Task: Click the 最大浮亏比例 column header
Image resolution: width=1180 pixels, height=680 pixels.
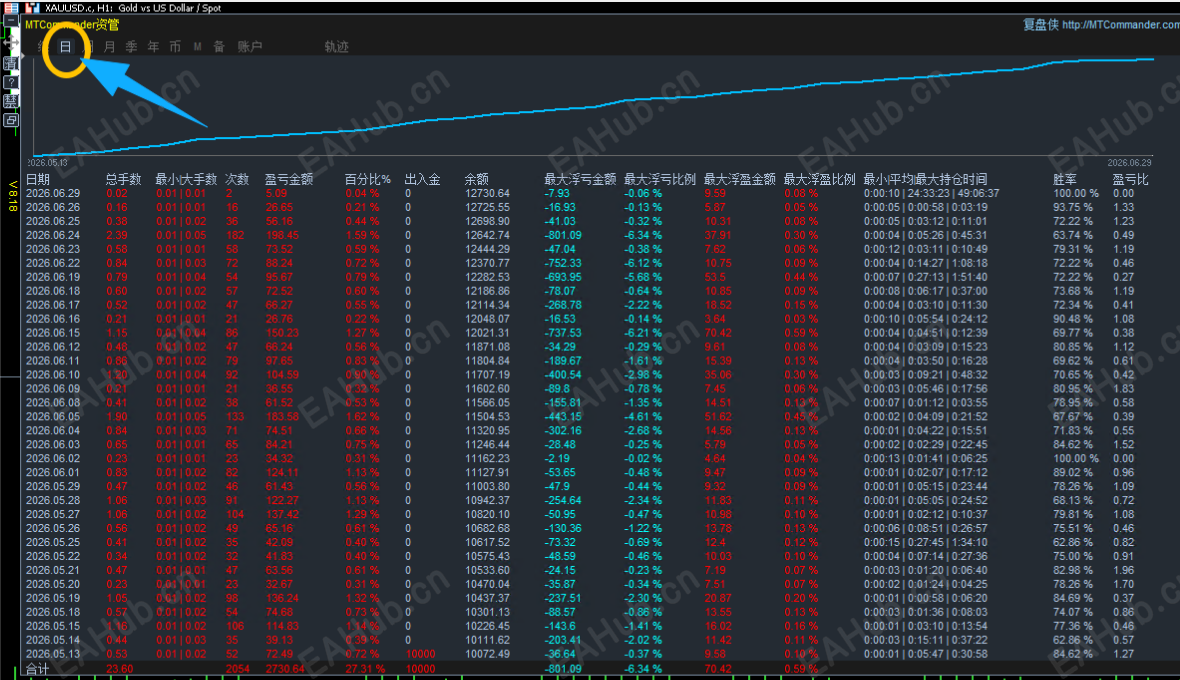Action: tap(660, 179)
